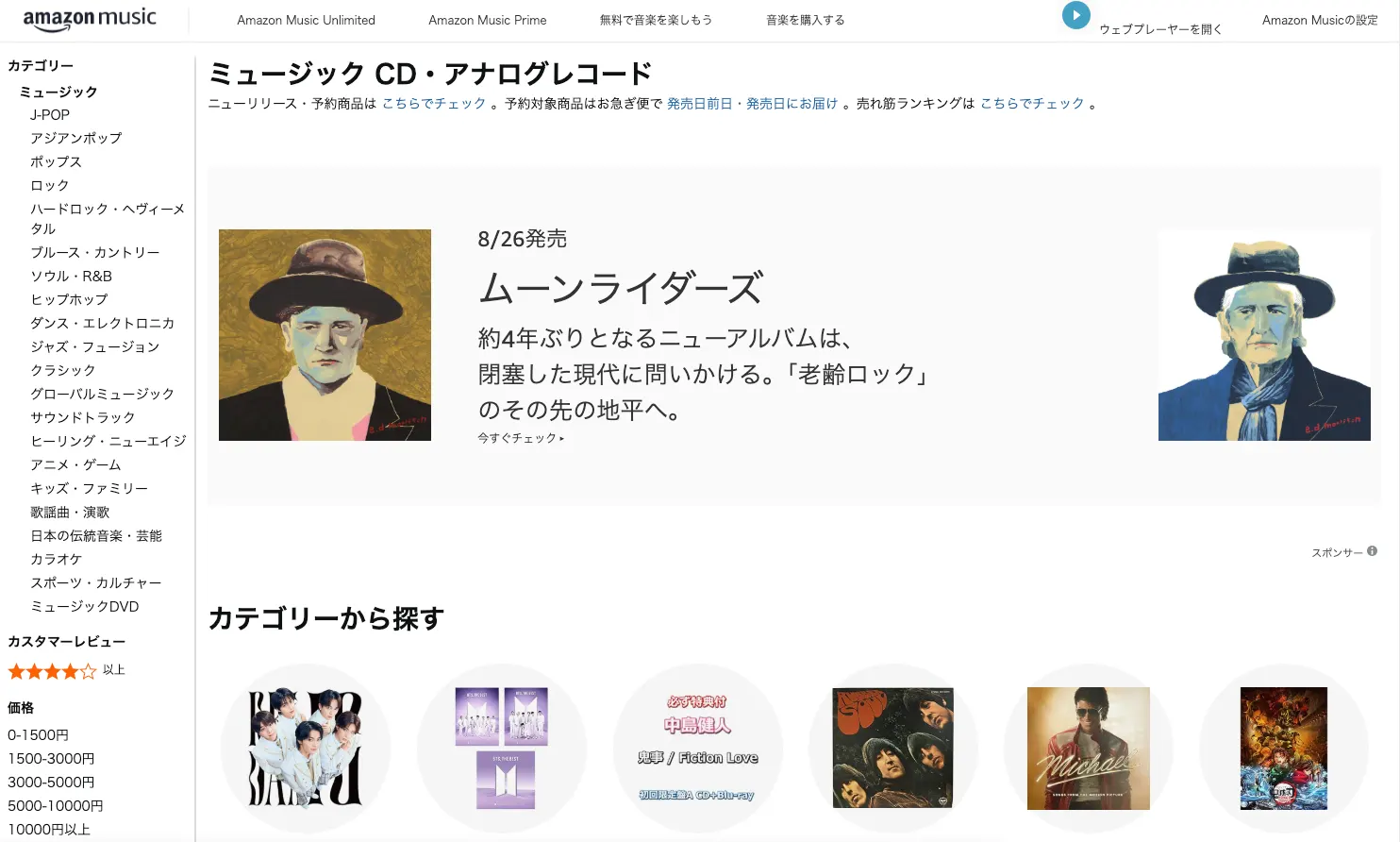The height and width of the screenshot is (842, 1400).
Task: Click first こちらでチェック new release link
Action: 434,104
